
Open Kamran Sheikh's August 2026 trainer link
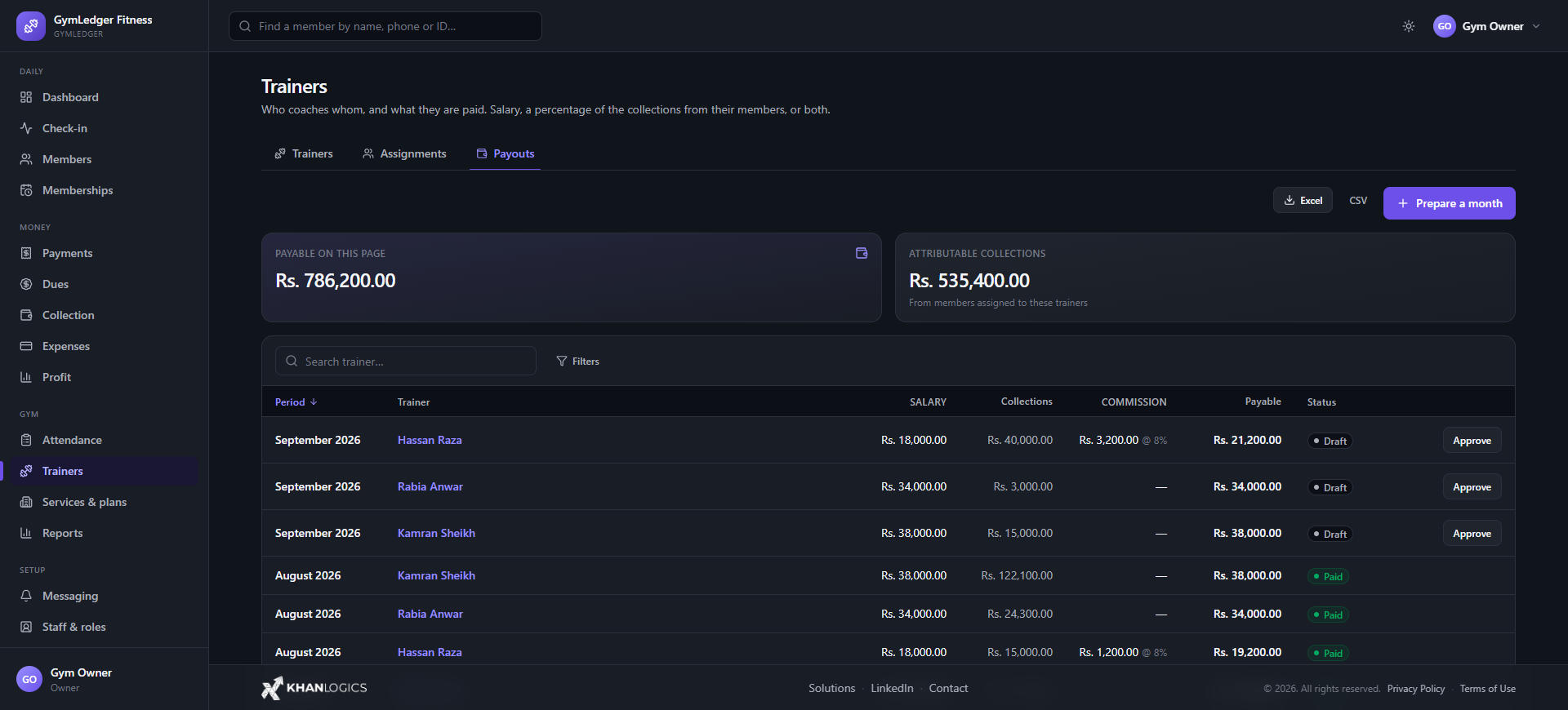[x=436, y=575]
